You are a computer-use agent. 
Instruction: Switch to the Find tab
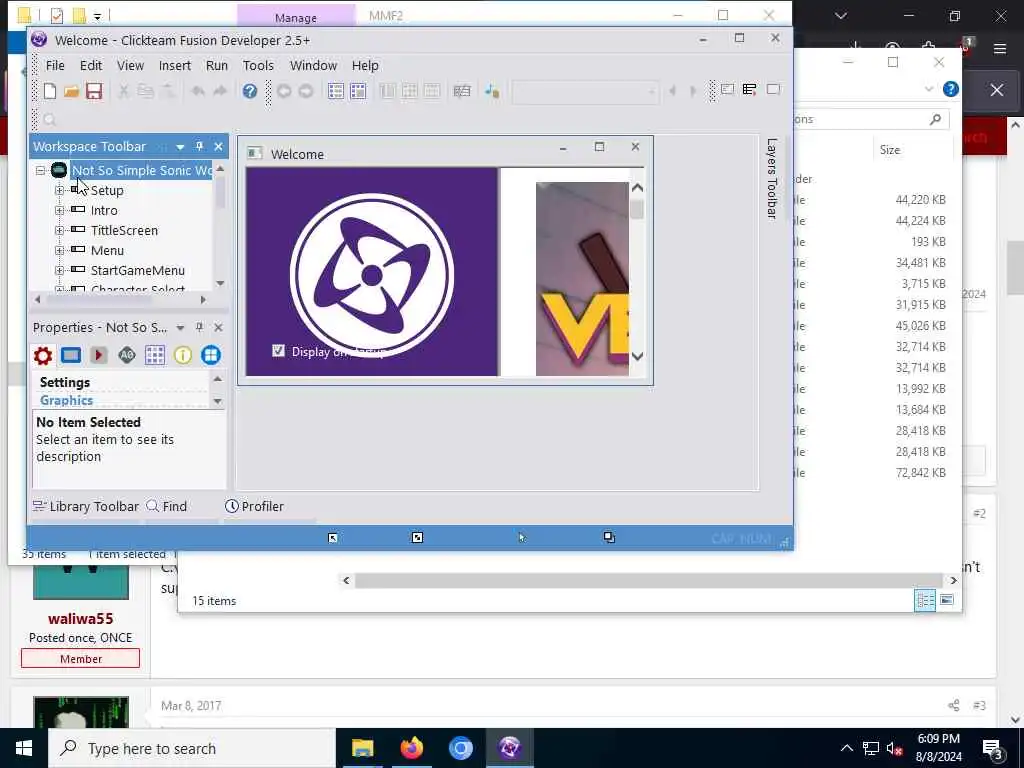[167, 506]
